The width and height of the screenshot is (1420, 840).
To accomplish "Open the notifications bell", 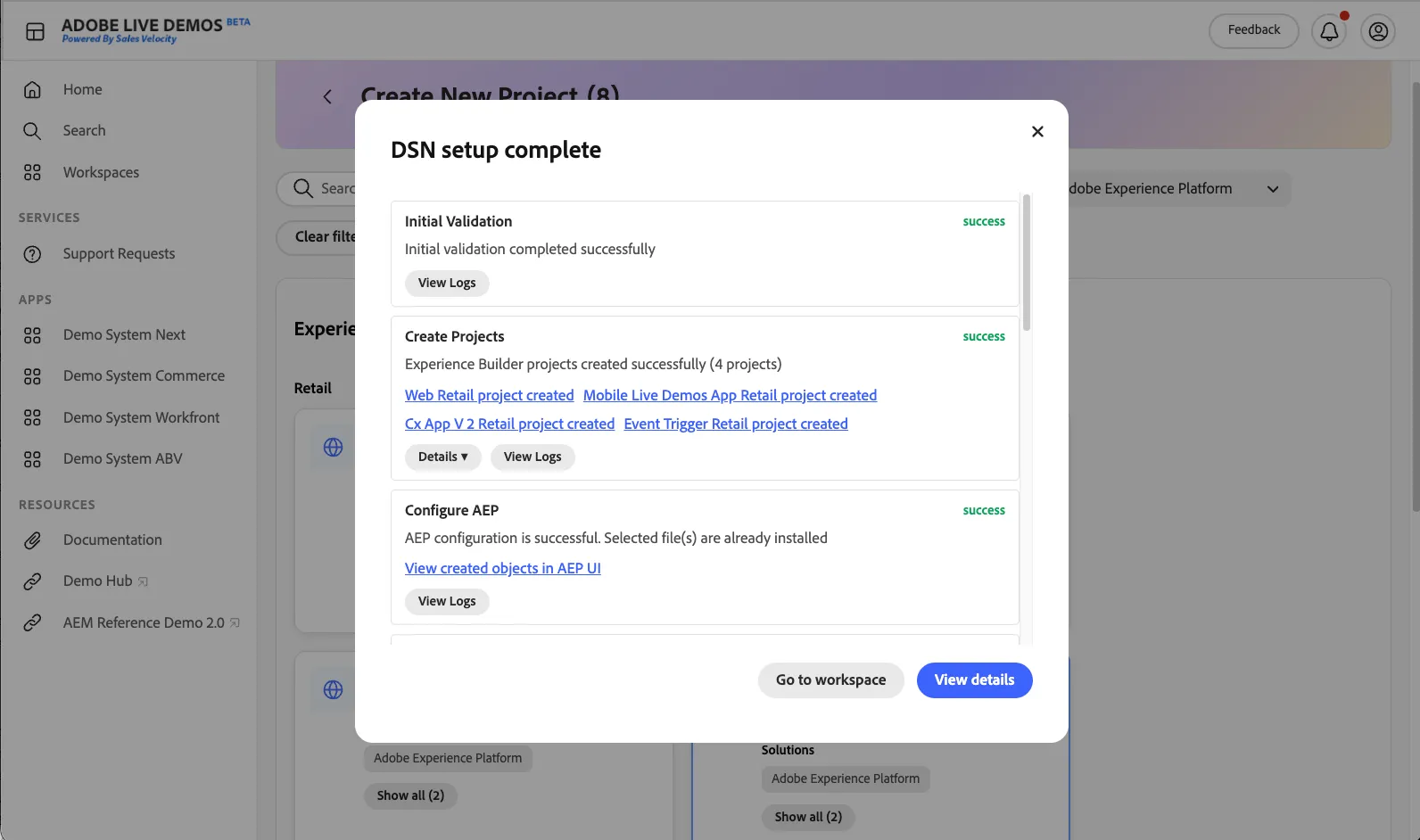I will 1329,31.
